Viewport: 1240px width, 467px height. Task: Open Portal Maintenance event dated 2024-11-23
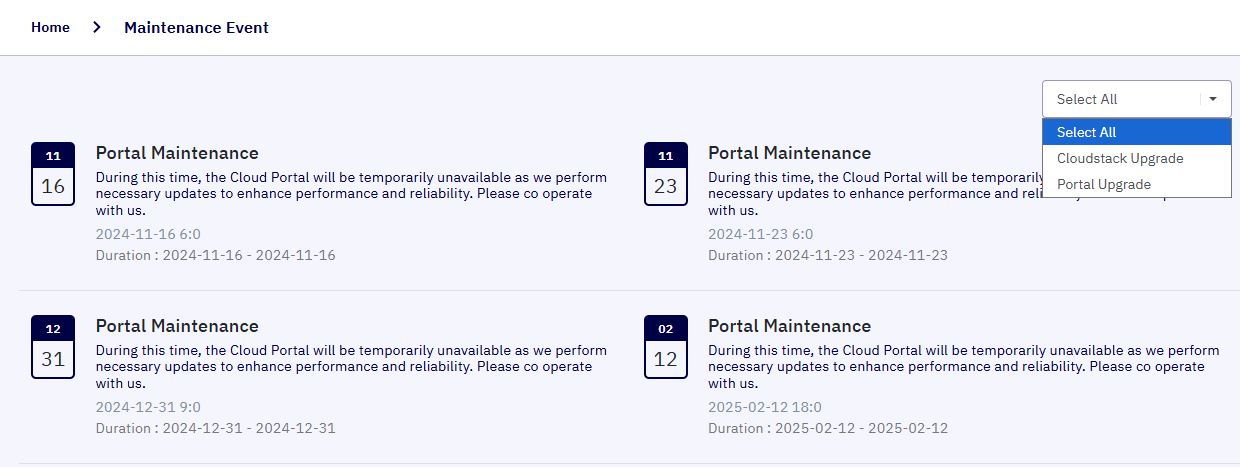pos(789,153)
